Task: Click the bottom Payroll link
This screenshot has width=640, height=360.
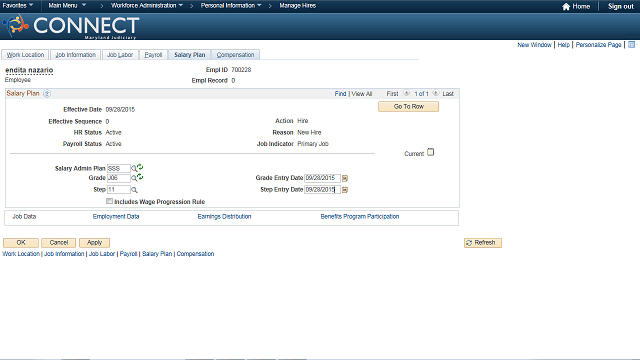Action: (x=128, y=254)
